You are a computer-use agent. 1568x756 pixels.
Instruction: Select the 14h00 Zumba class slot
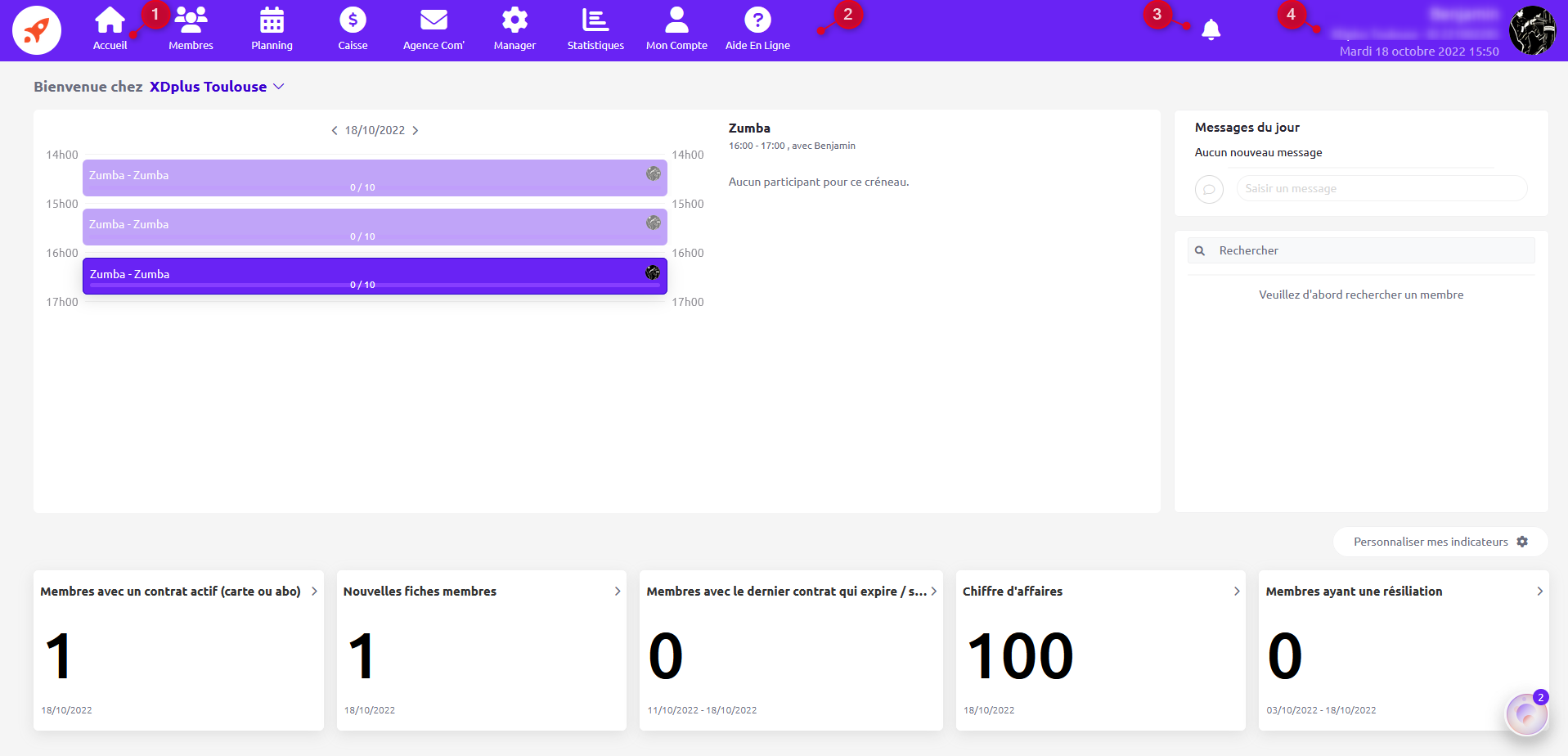point(375,178)
